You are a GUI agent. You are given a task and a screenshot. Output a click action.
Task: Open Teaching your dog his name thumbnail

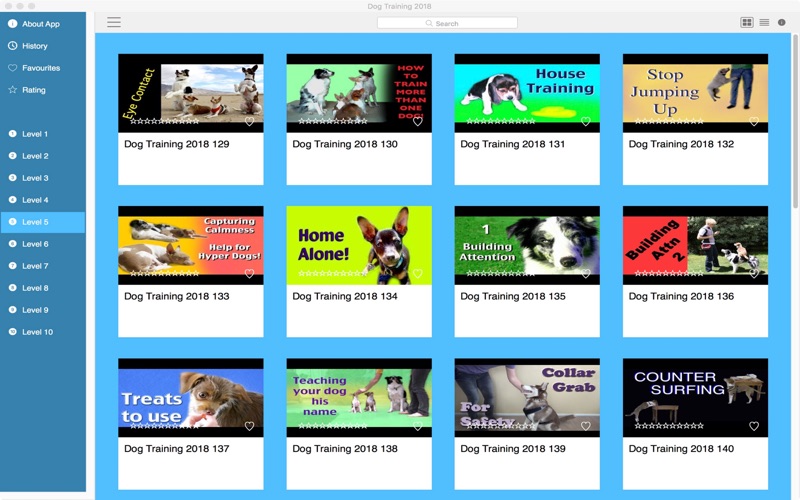tap(359, 397)
